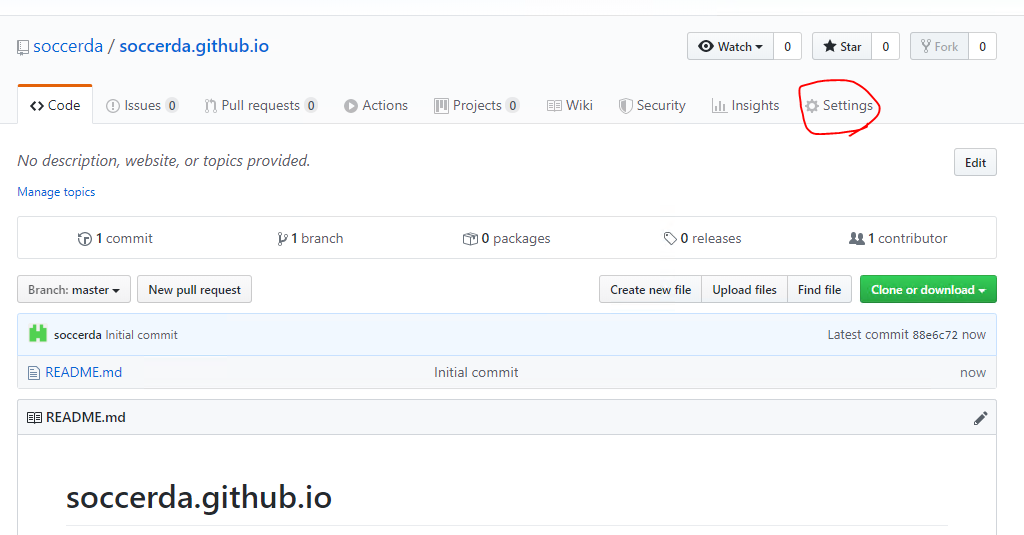Open the Watch dropdown
The height and width of the screenshot is (535, 1024).
coord(730,46)
